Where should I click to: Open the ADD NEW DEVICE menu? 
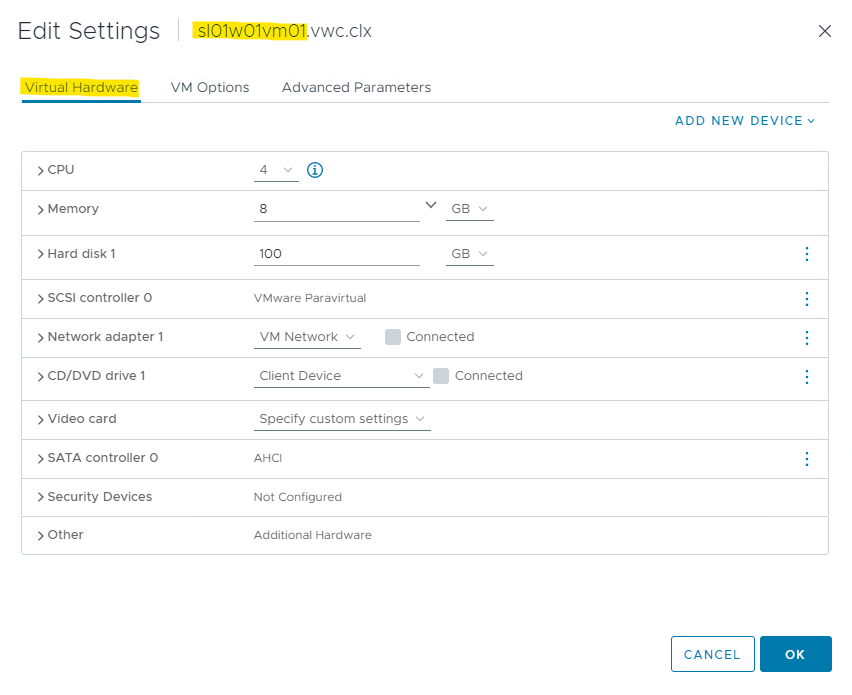point(745,121)
